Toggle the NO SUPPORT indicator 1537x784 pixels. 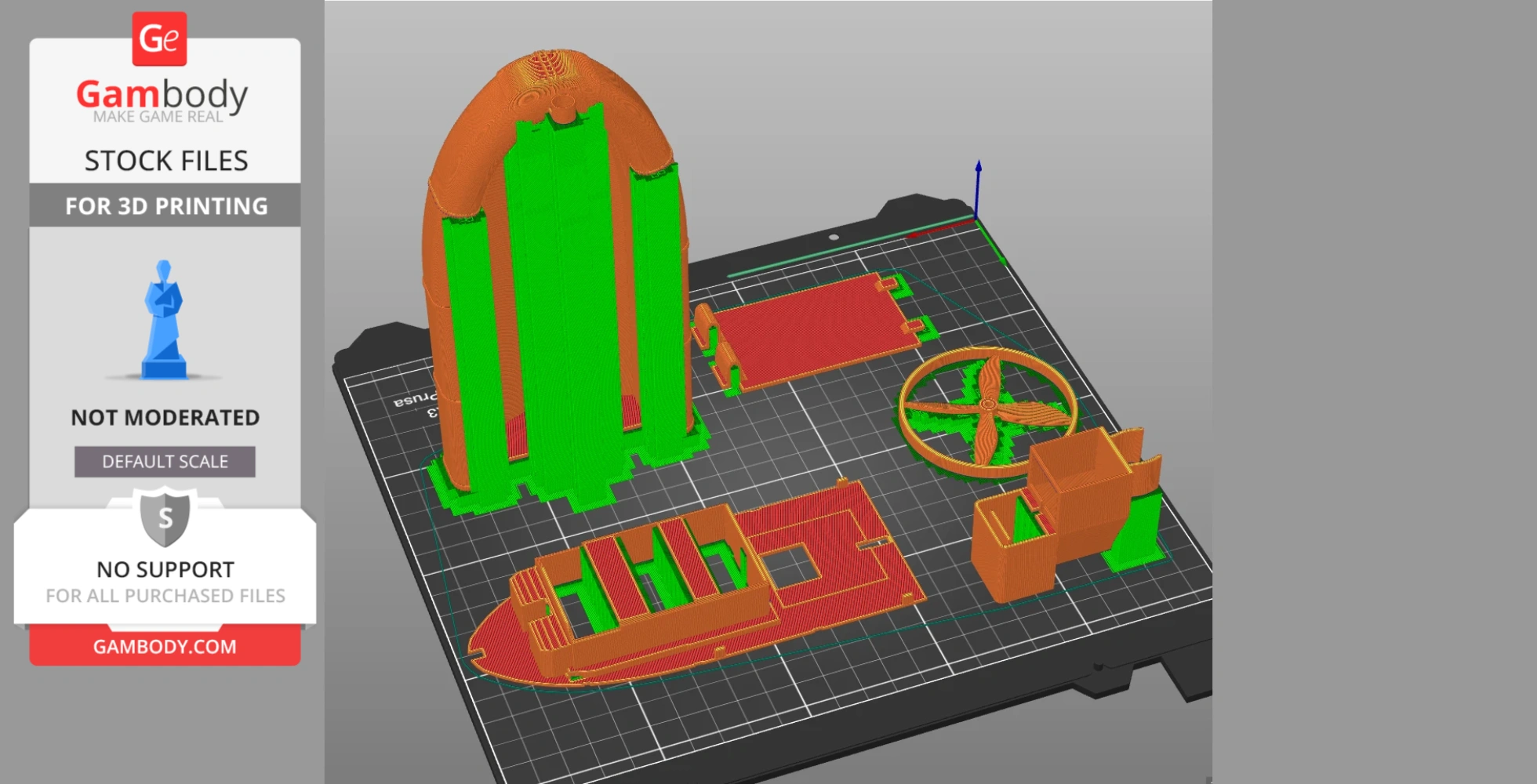pos(164,569)
